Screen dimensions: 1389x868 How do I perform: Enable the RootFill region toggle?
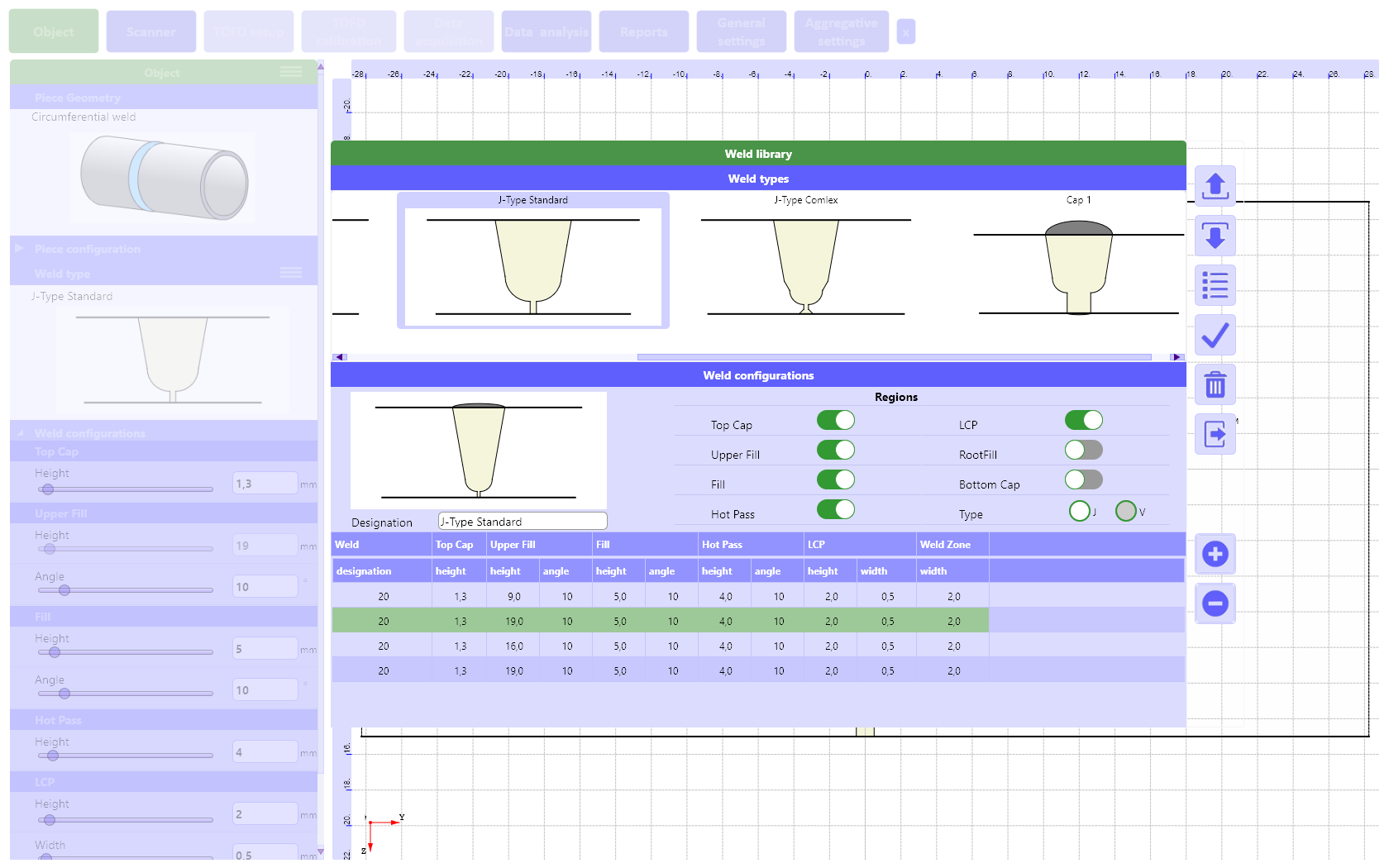[x=1083, y=451]
